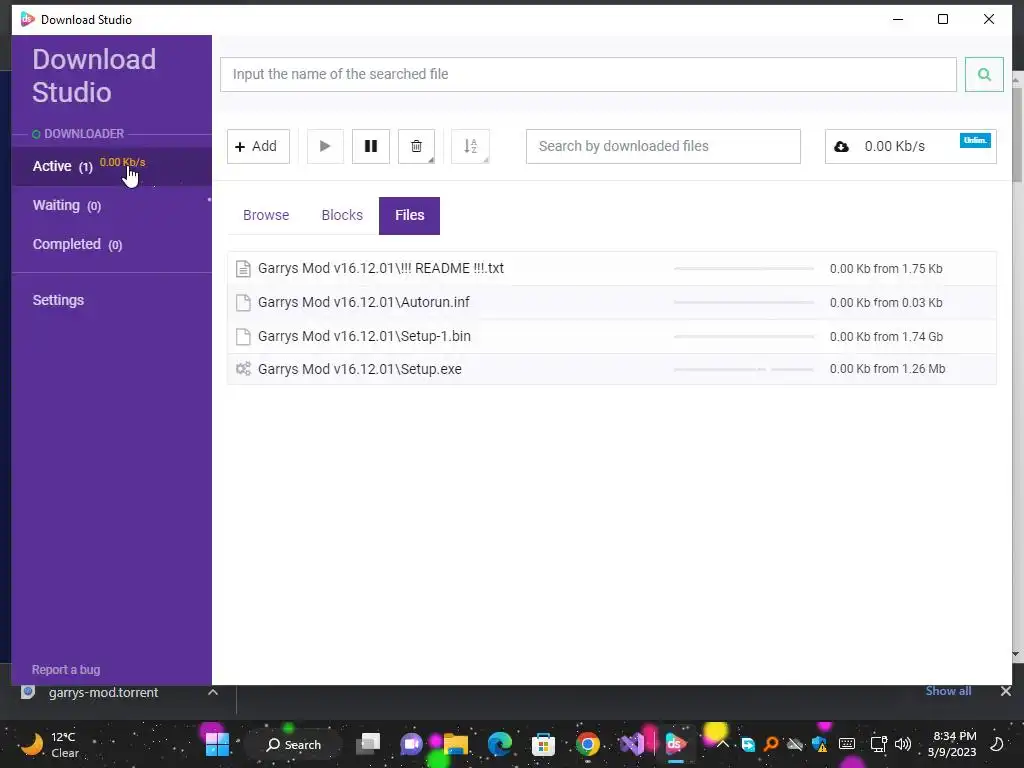Screen dimensions: 1024x768
Task: Click '0.00 Kb from 1.74 Gb' size text
Action: point(886,336)
